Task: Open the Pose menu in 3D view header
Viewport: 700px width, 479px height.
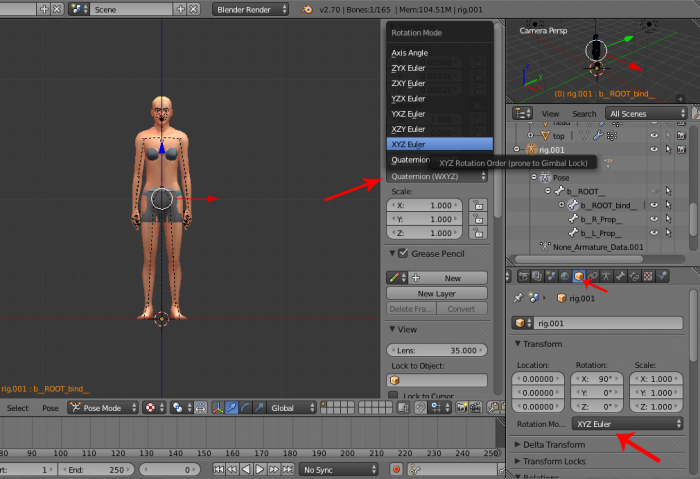Action: click(50, 408)
